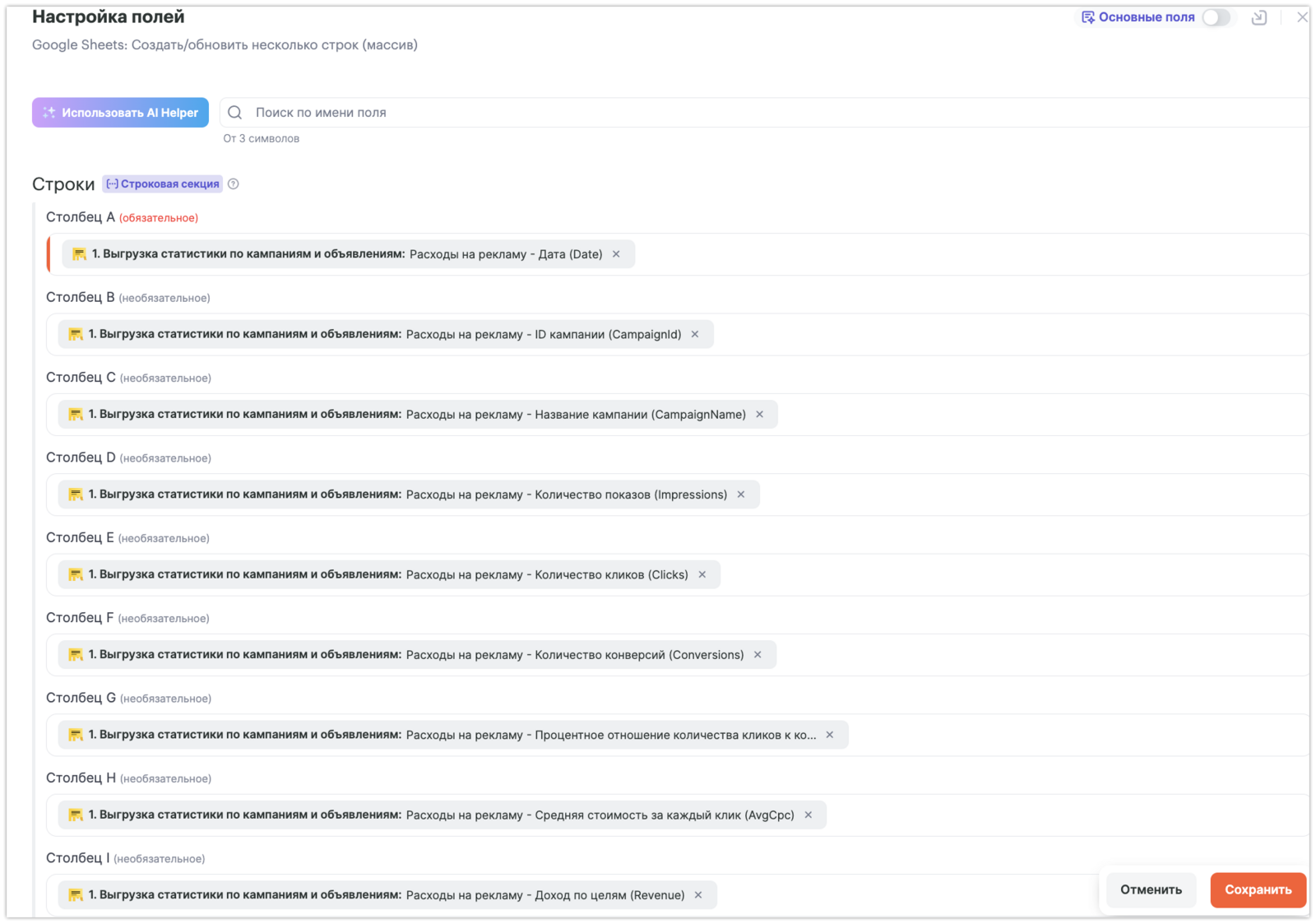
Task: Focus the Поиск по имени поля search box
Action: pyautogui.click(x=740, y=113)
